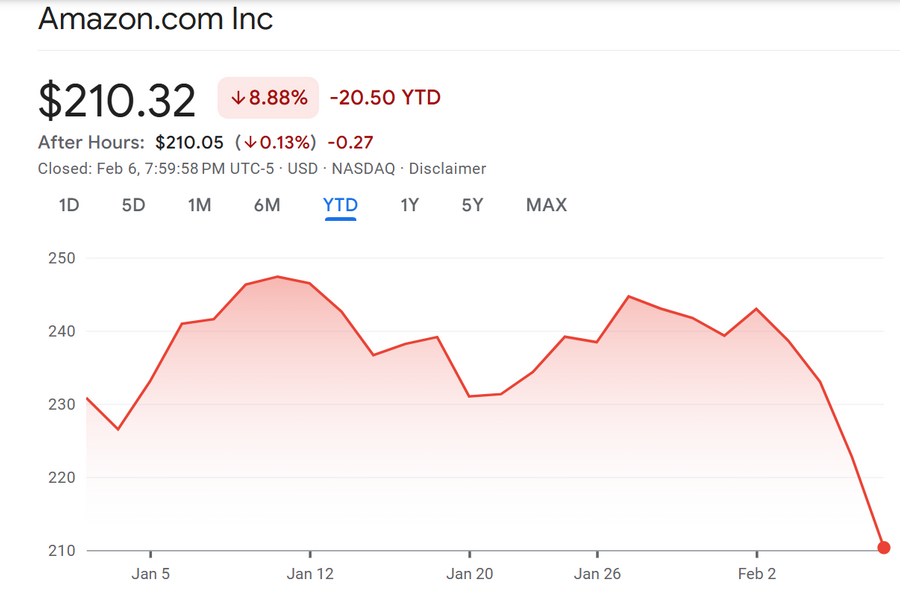Click the -20.50 YTD change text
Viewport: 900px width, 600px height.
click(x=385, y=98)
